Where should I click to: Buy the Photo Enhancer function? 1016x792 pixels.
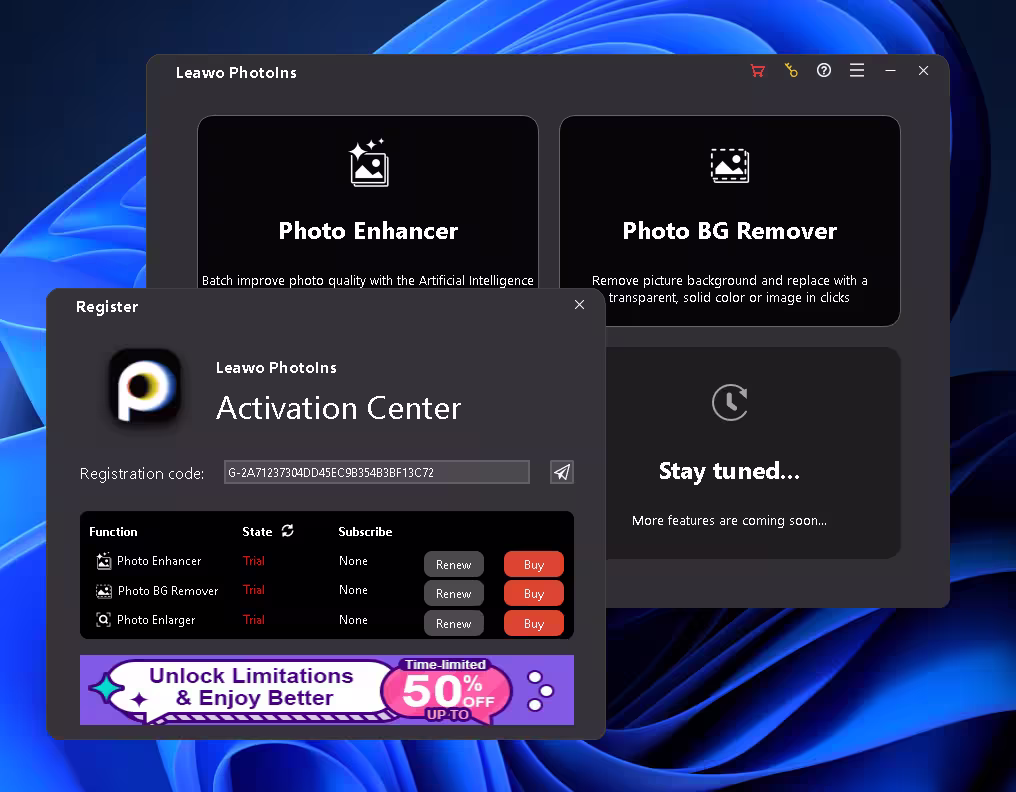tap(534, 565)
